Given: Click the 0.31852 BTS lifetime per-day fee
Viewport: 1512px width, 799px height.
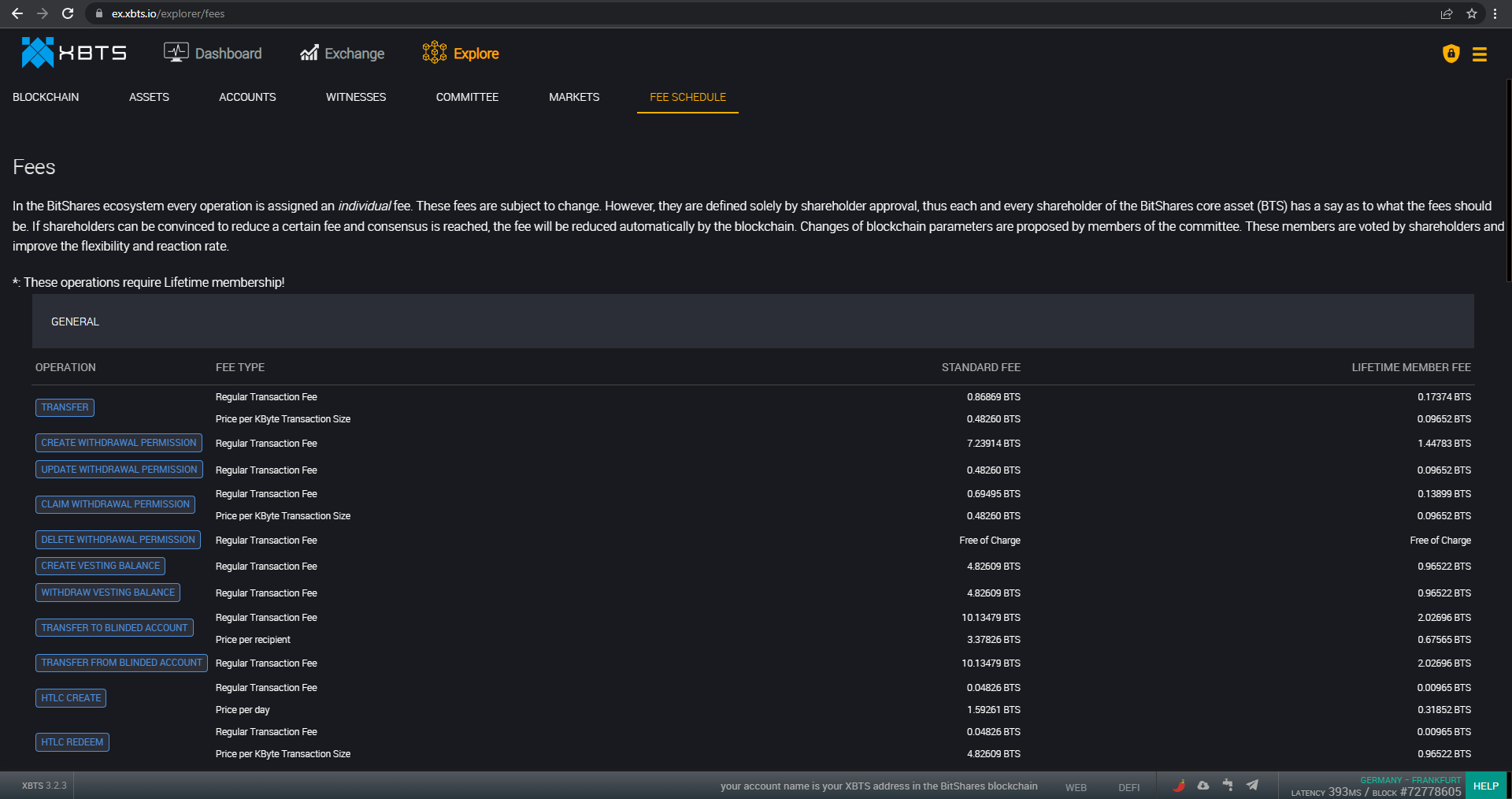Looking at the screenshot, I should tap(1444, 710).
